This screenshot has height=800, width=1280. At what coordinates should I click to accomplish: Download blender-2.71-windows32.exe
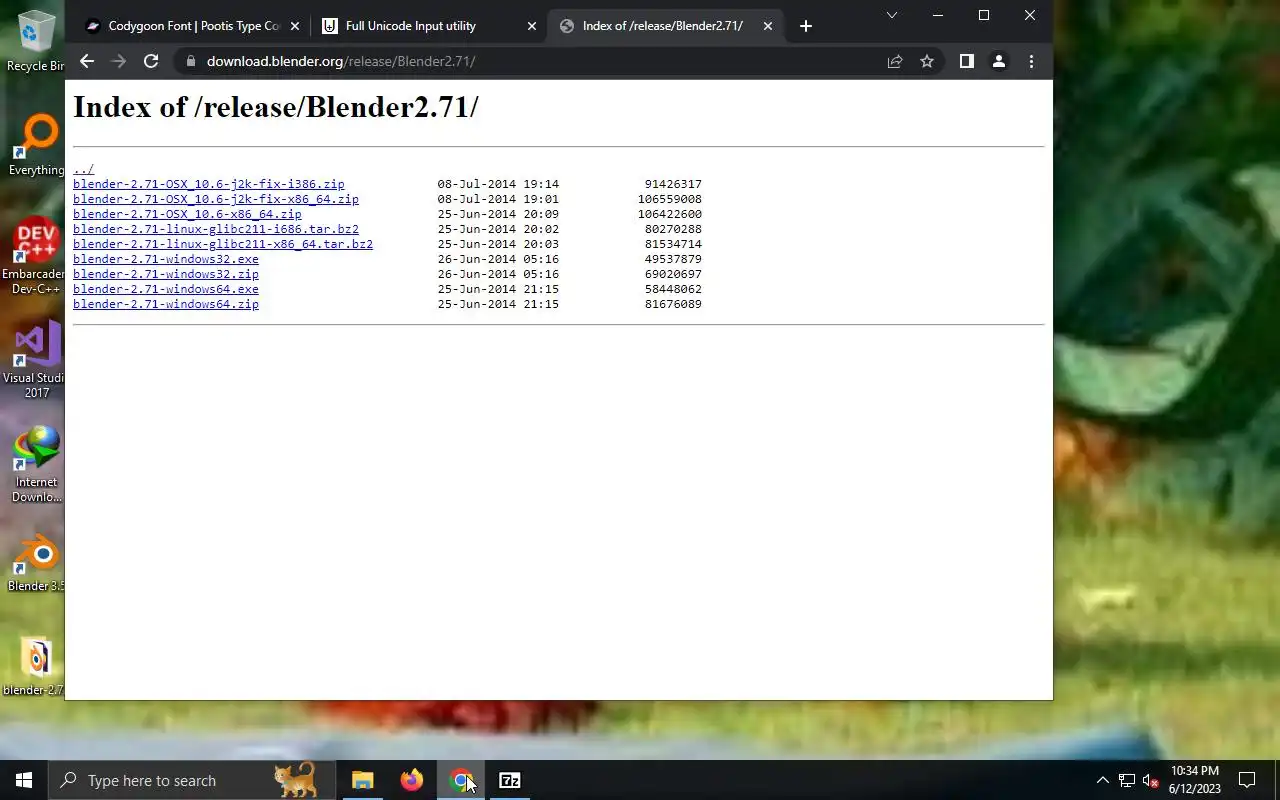165,259
